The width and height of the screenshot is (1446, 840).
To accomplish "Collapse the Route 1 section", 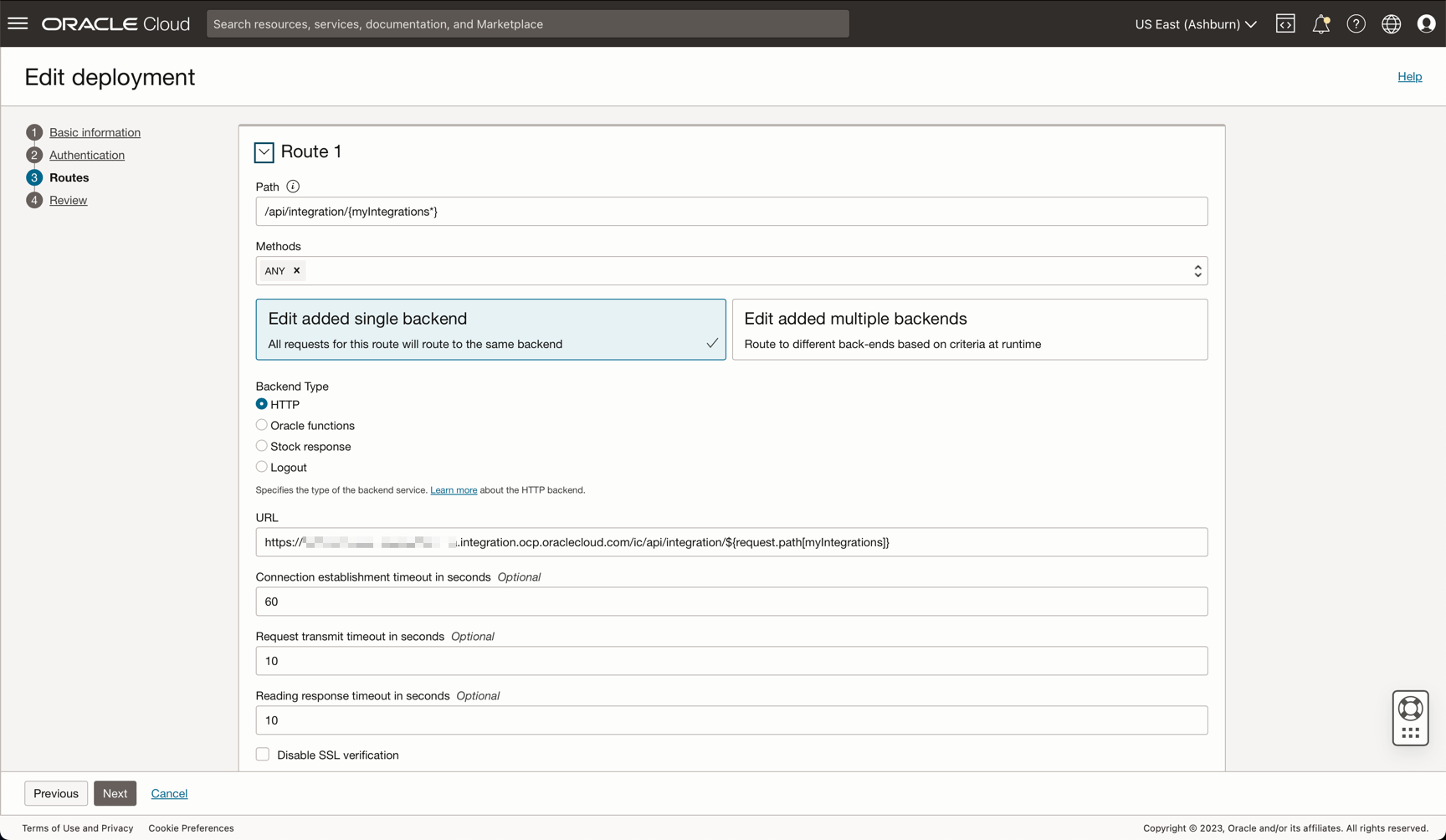I will click(264, 152).
